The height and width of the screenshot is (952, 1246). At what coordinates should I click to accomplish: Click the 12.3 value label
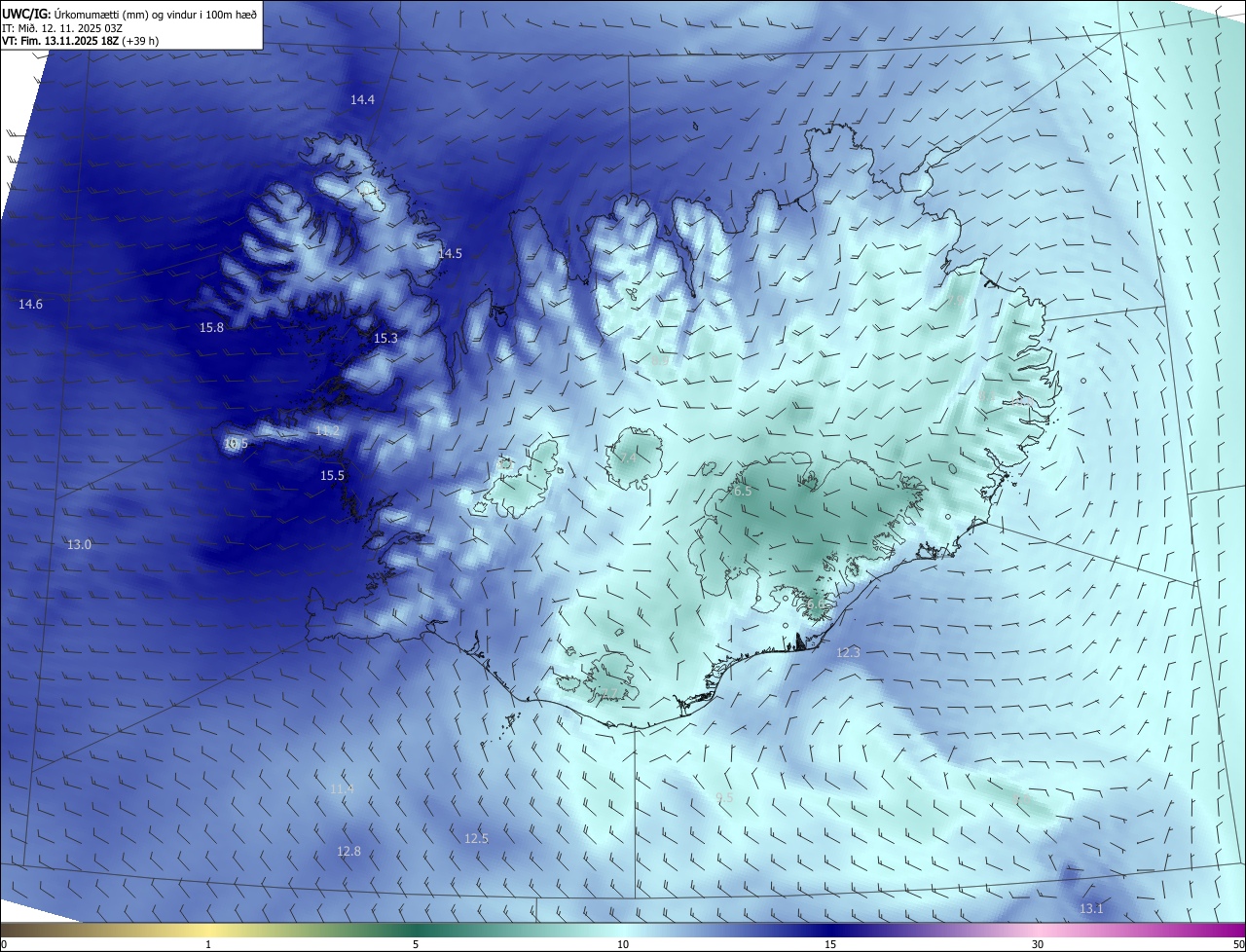coord(848,652)
